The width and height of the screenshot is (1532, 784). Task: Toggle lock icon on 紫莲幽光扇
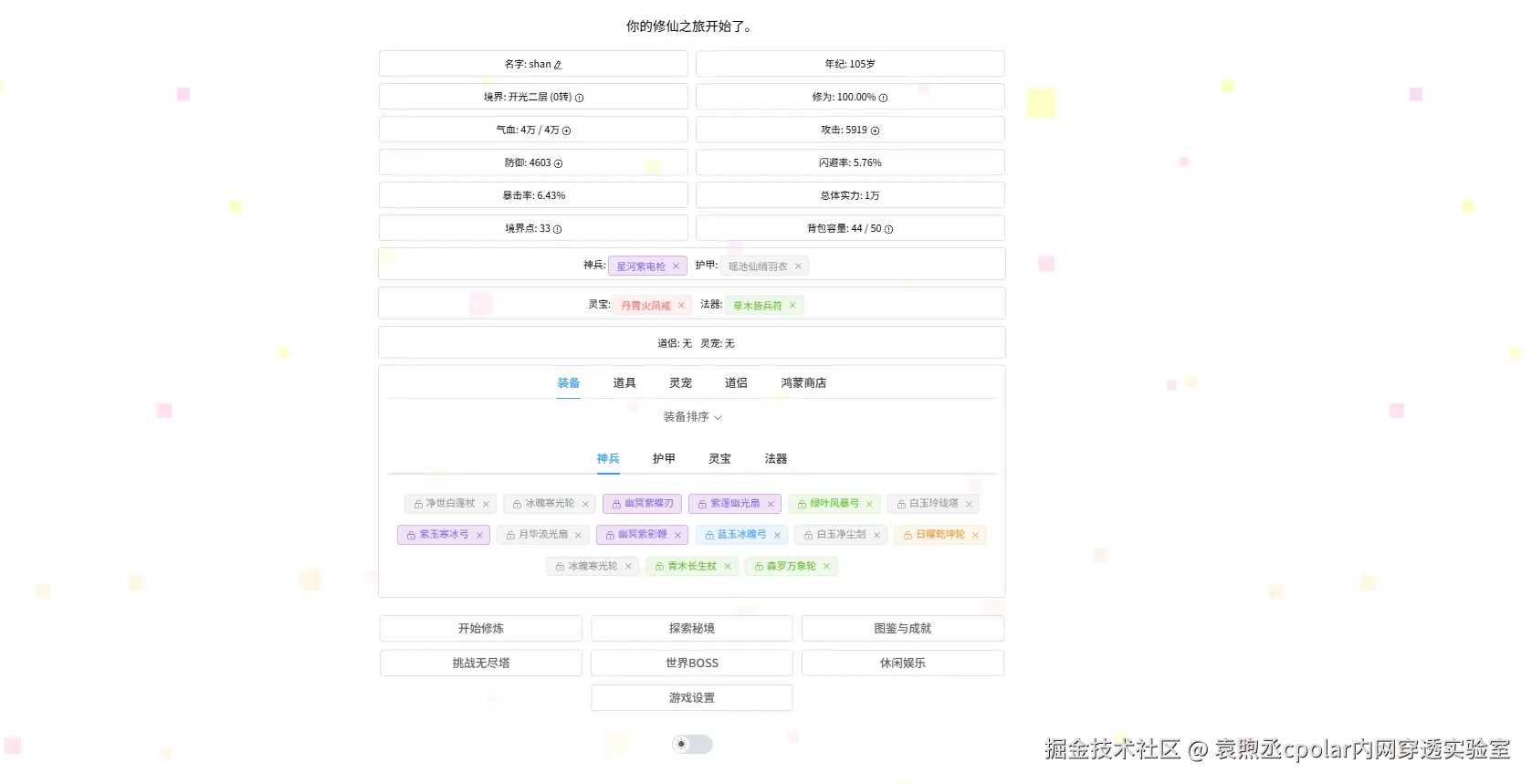(x=702, y=504)
